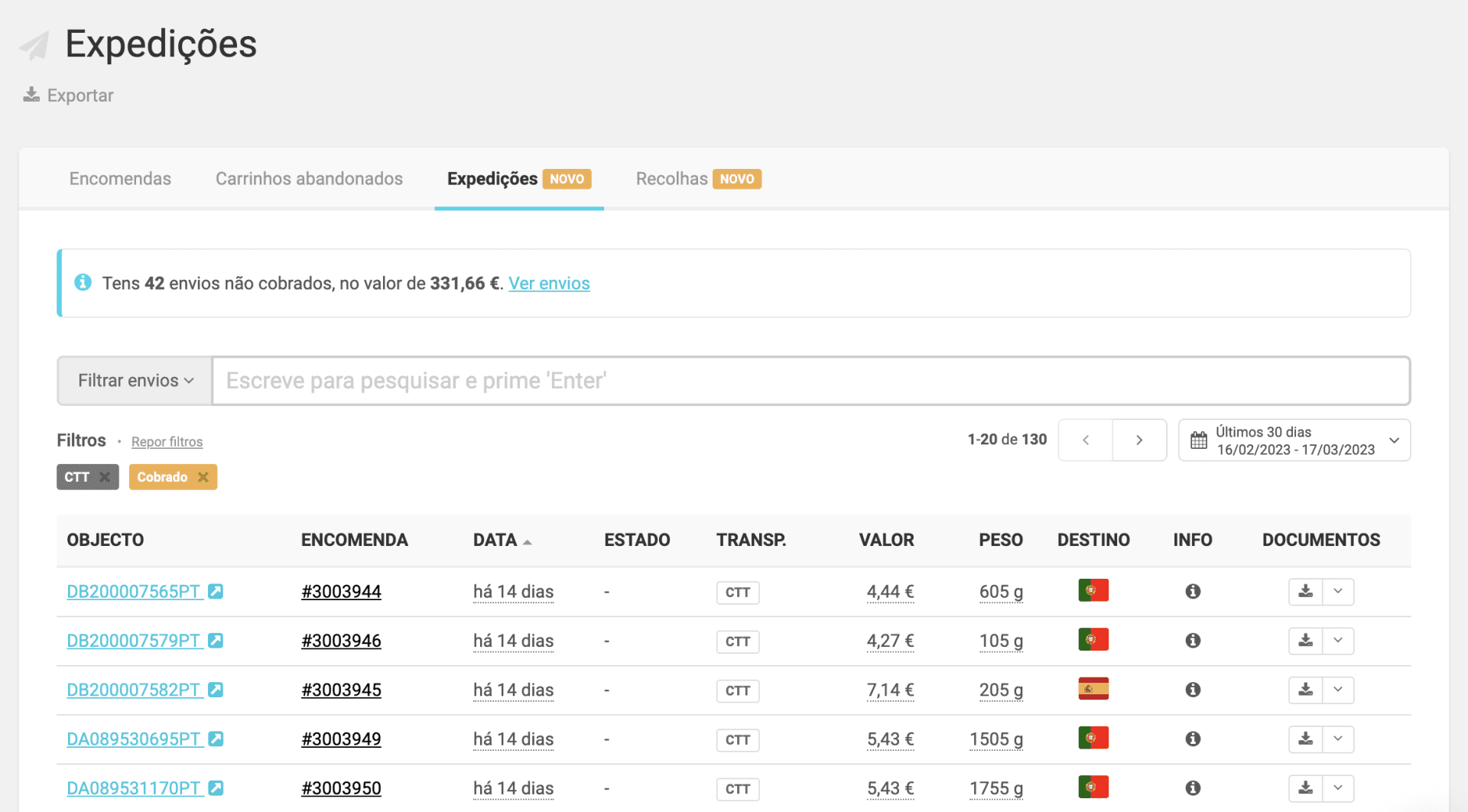Click info icon for order #3003950
The image size is (1468, 812).
tap(1193, 788)
